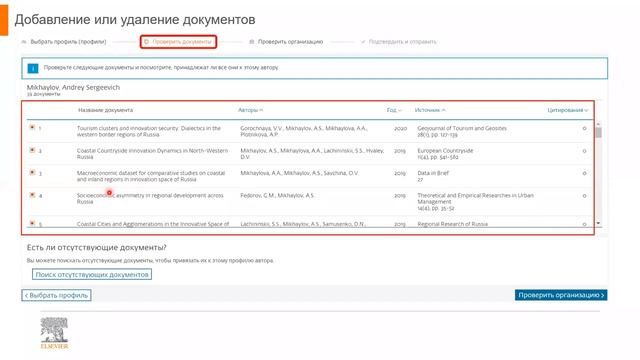Click source Geojournal of Tourism and Geosites
640x360 pixels.
click(x=462, y=128)
